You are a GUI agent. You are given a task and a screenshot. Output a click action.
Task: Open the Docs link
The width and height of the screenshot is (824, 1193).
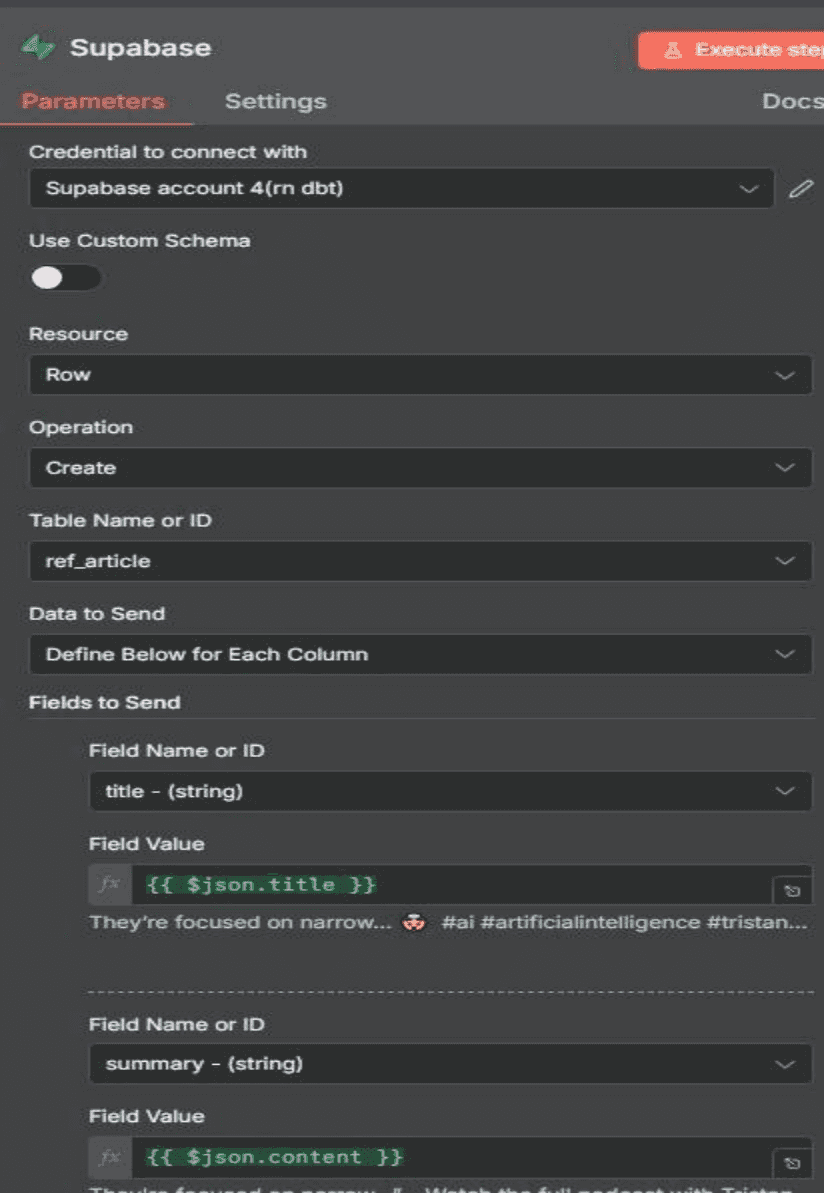(x=791, y=101)
